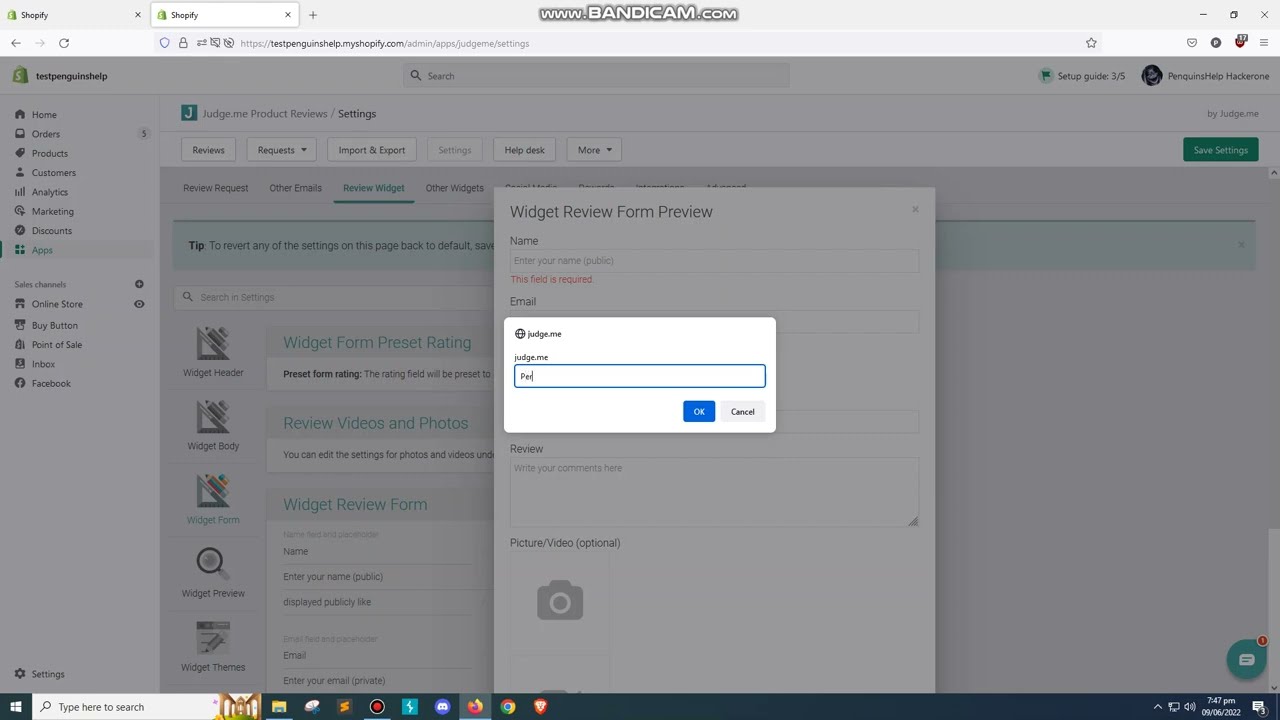Click the Shopify bag logo
The height and width of the screenshot is (720, 1280).
(x=20, y=75)
